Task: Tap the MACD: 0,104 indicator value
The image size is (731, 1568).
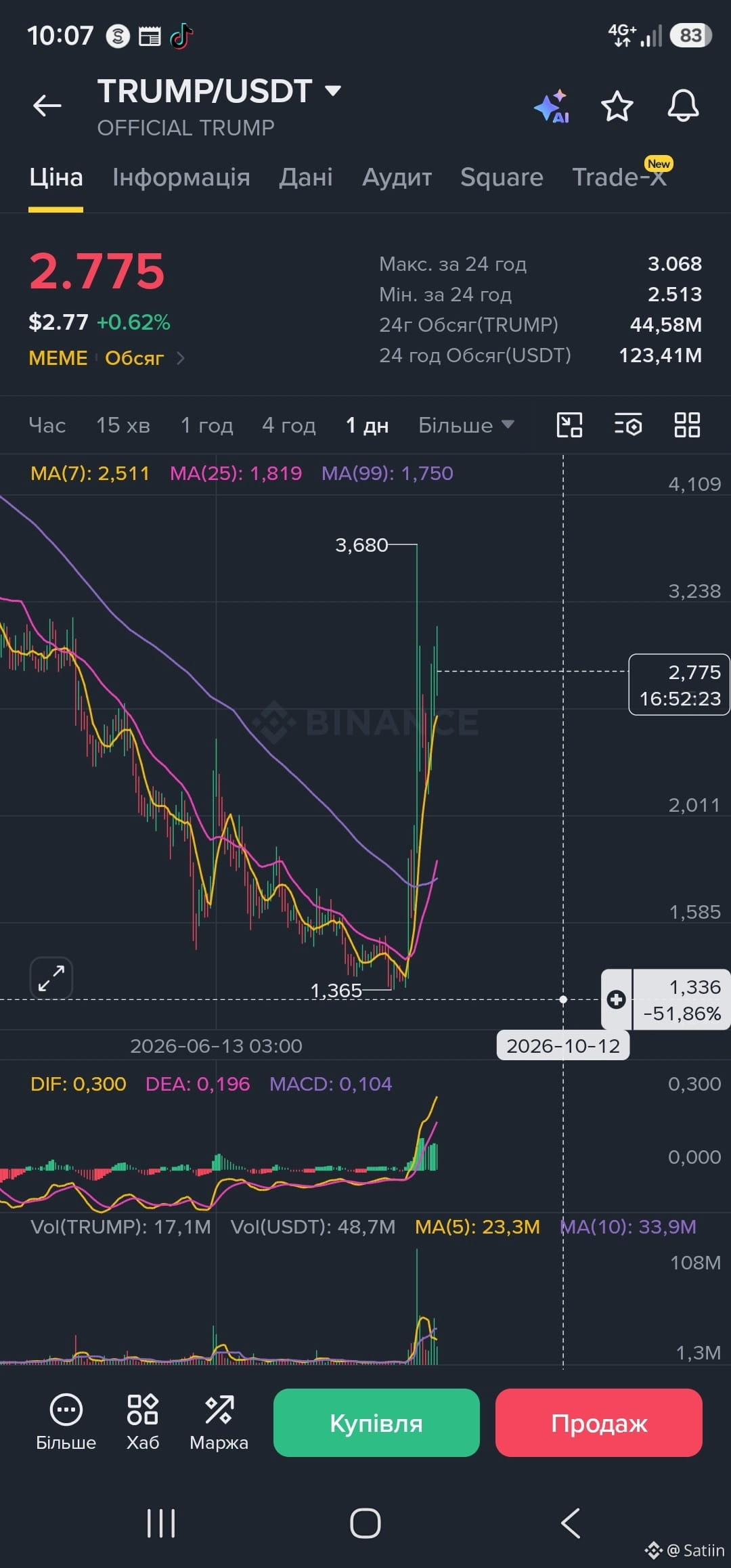Action: [330, 1084]
